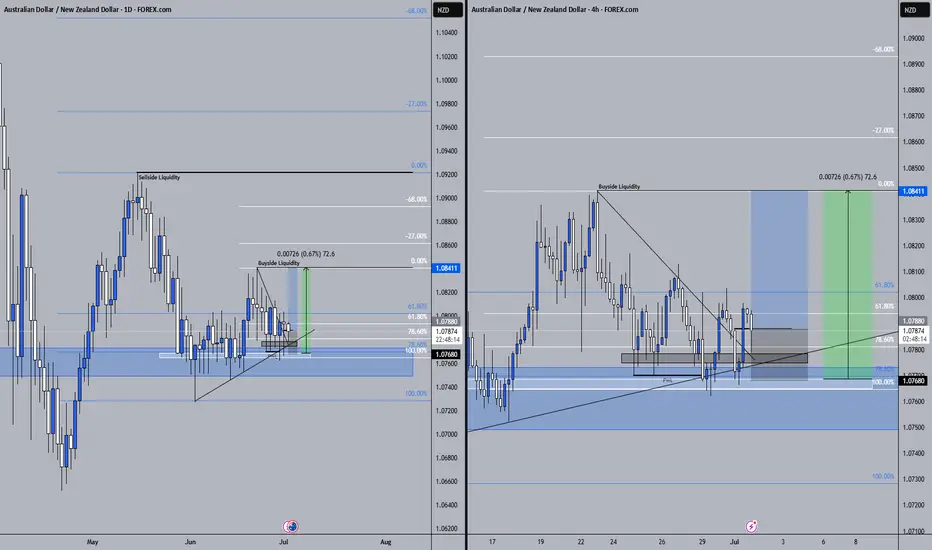Select the blue long position box on the 4h chart
Screen dimensions: 932x550
click(779, 259)
